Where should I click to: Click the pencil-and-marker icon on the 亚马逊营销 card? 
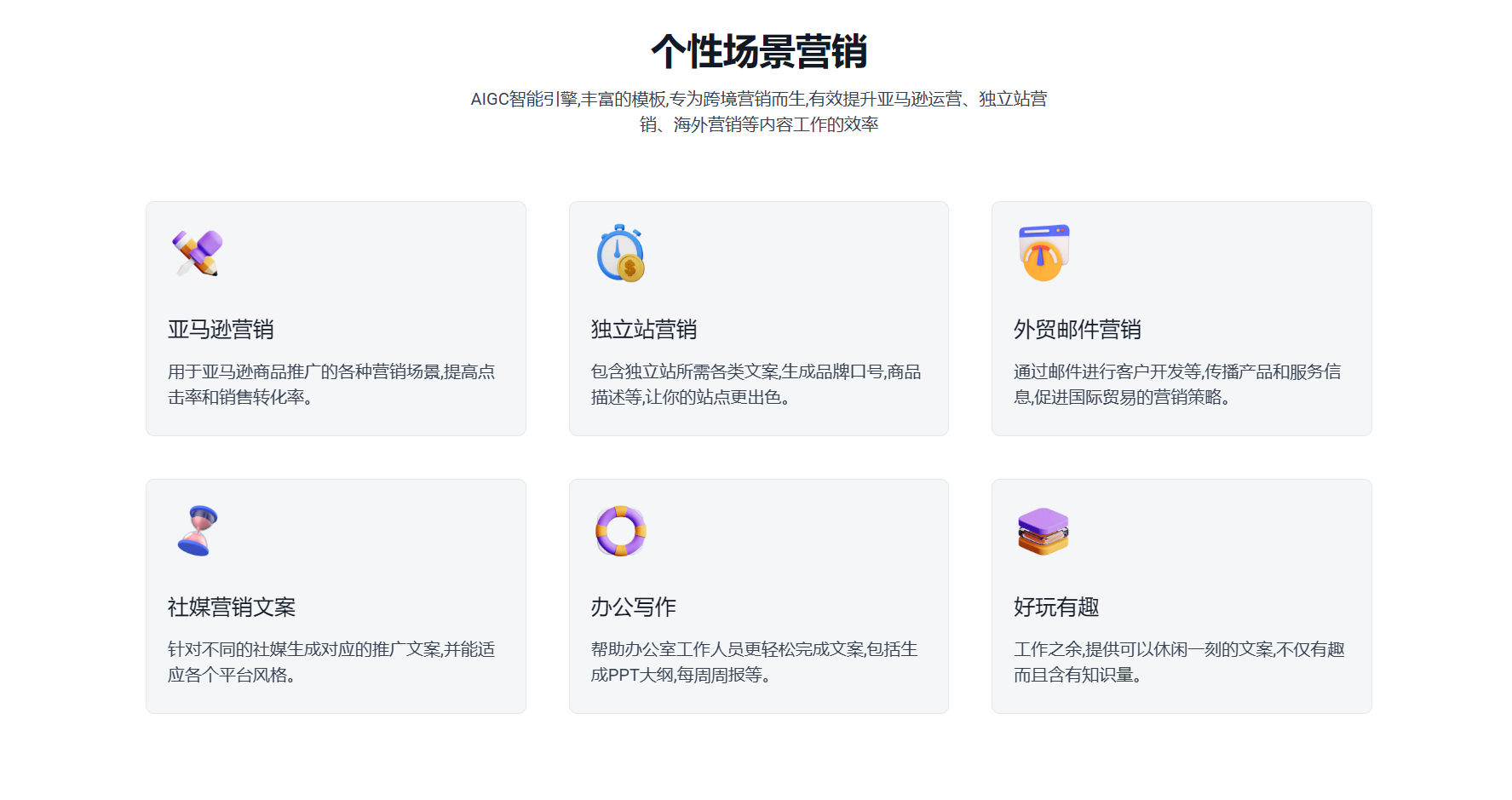[197, 253]
